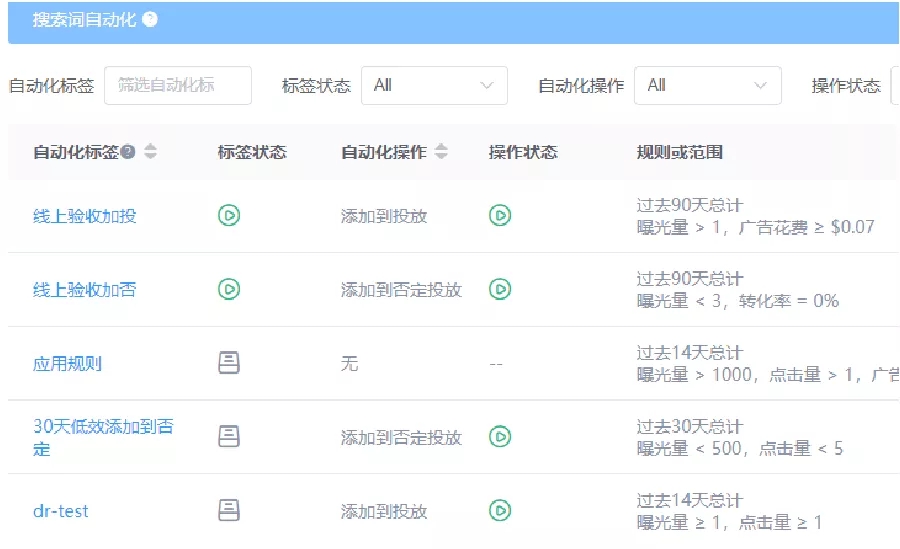Click rule text 曝光量 > 1000
The image size is (900, 549).
[x=694, y=375]
